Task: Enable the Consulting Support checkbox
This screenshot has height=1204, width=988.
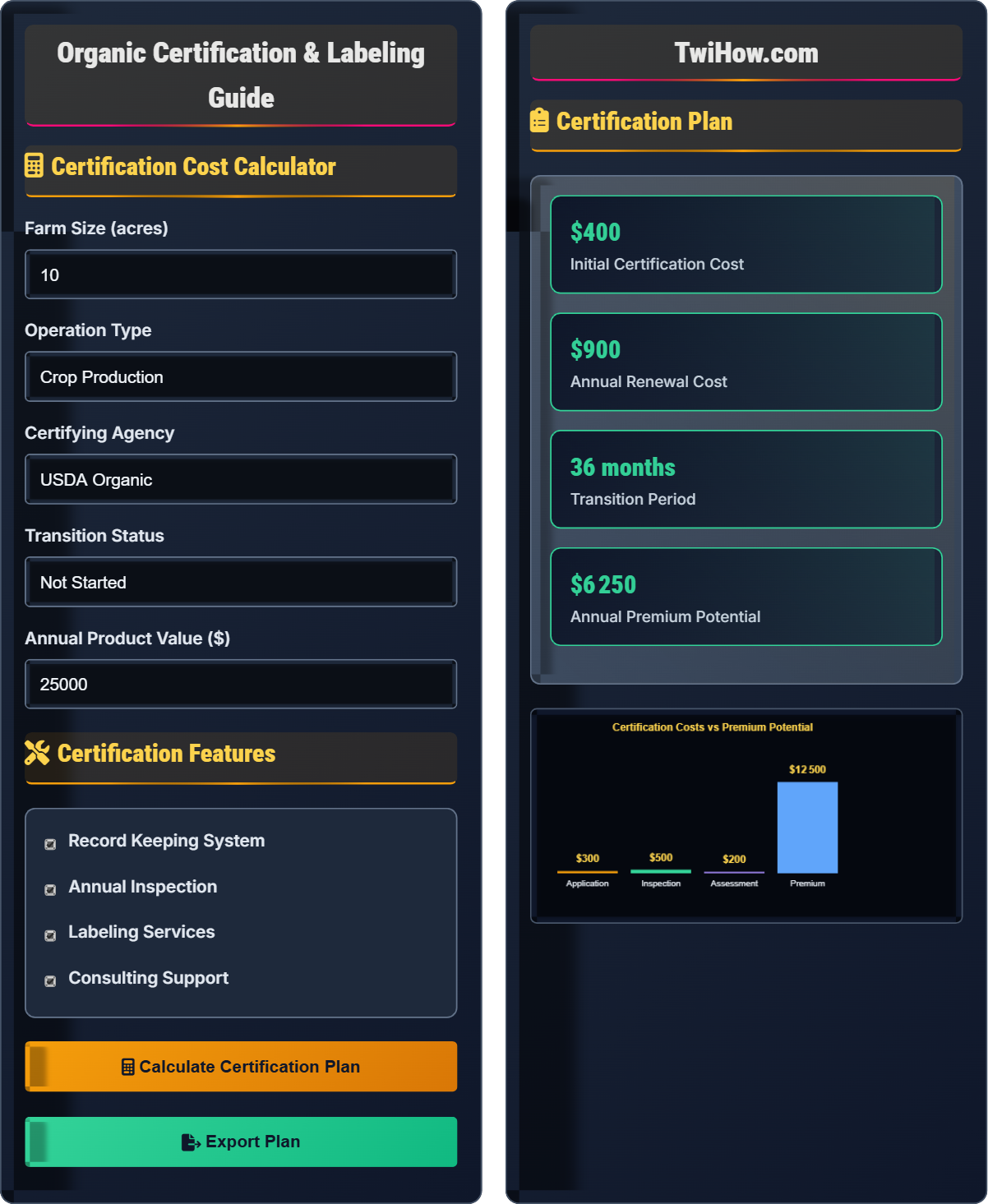Action: [50, 980]
